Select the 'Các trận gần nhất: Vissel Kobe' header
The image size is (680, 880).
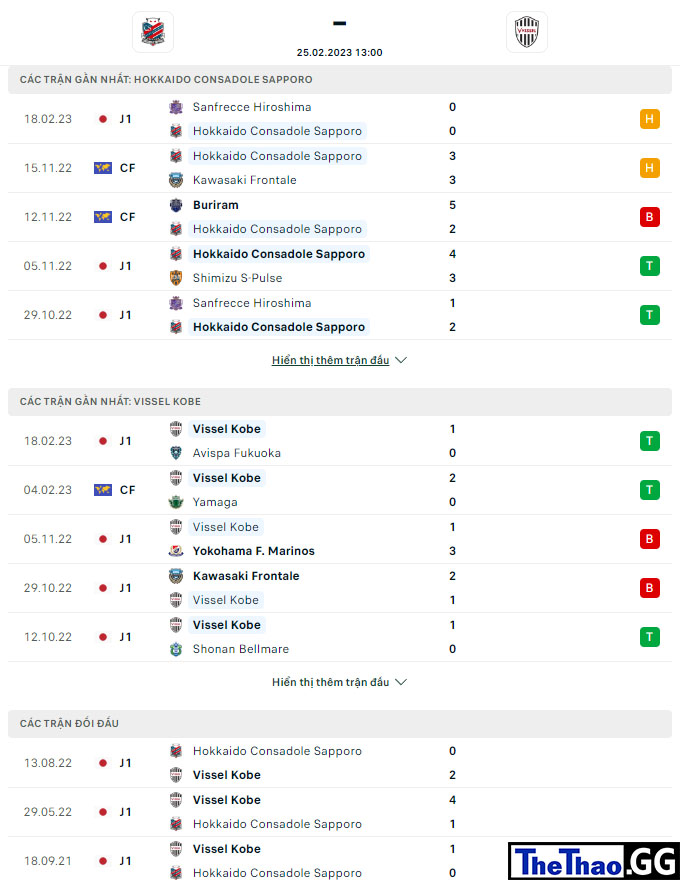point(340,401)
